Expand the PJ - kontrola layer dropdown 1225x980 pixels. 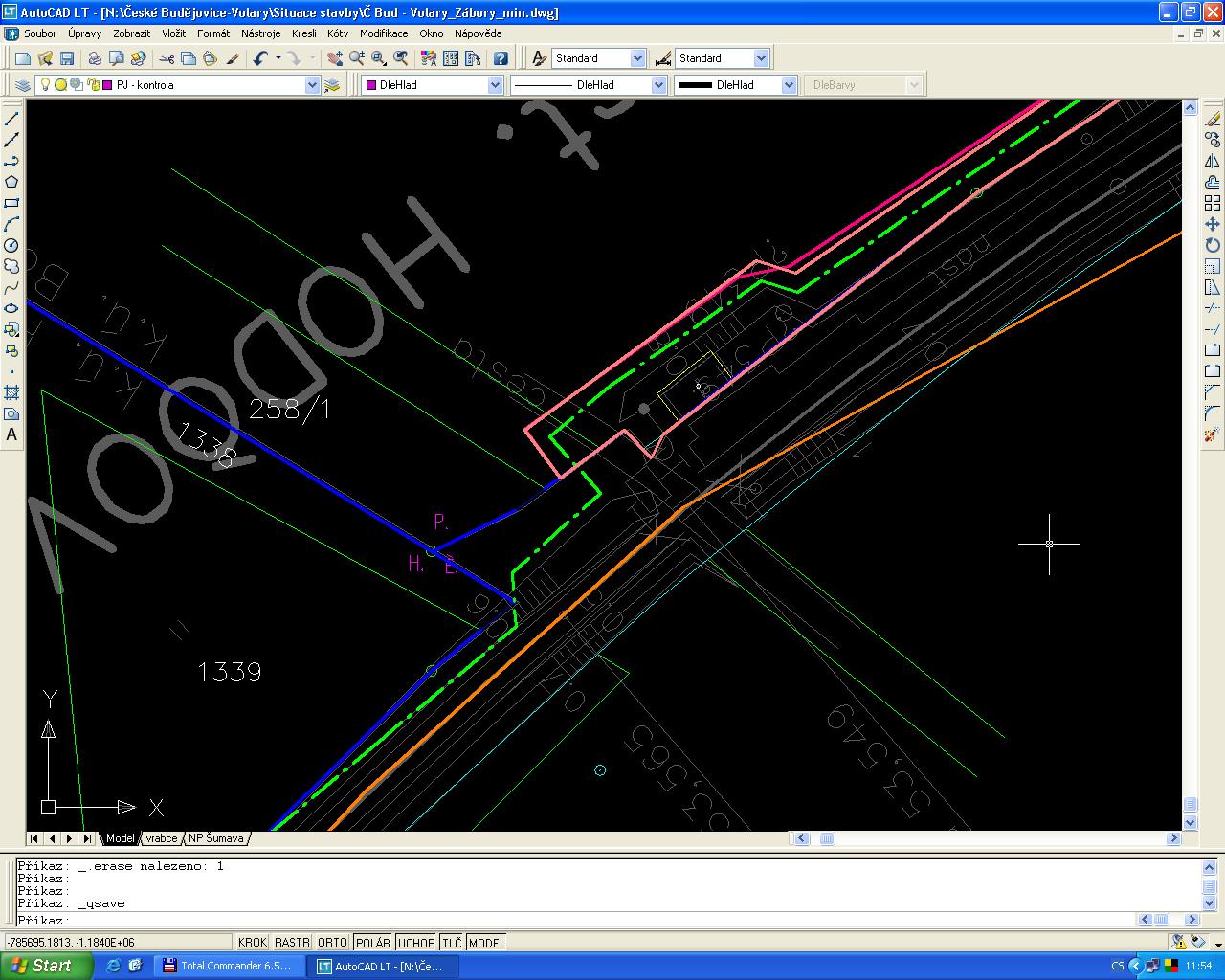pos(312,85)
